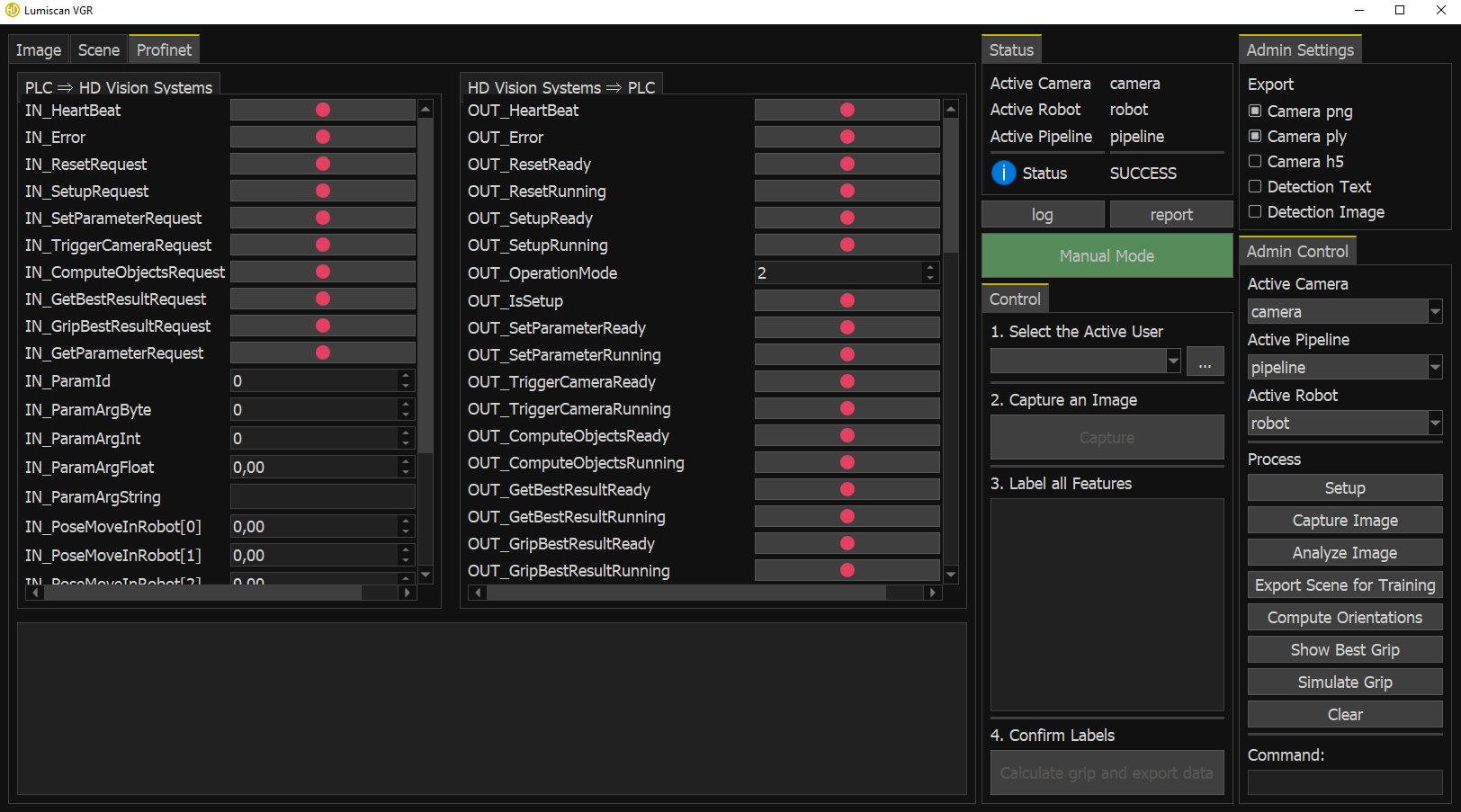Open the report view
This screenshot has width=1461, height=812.
click(x=1171, y=214)
